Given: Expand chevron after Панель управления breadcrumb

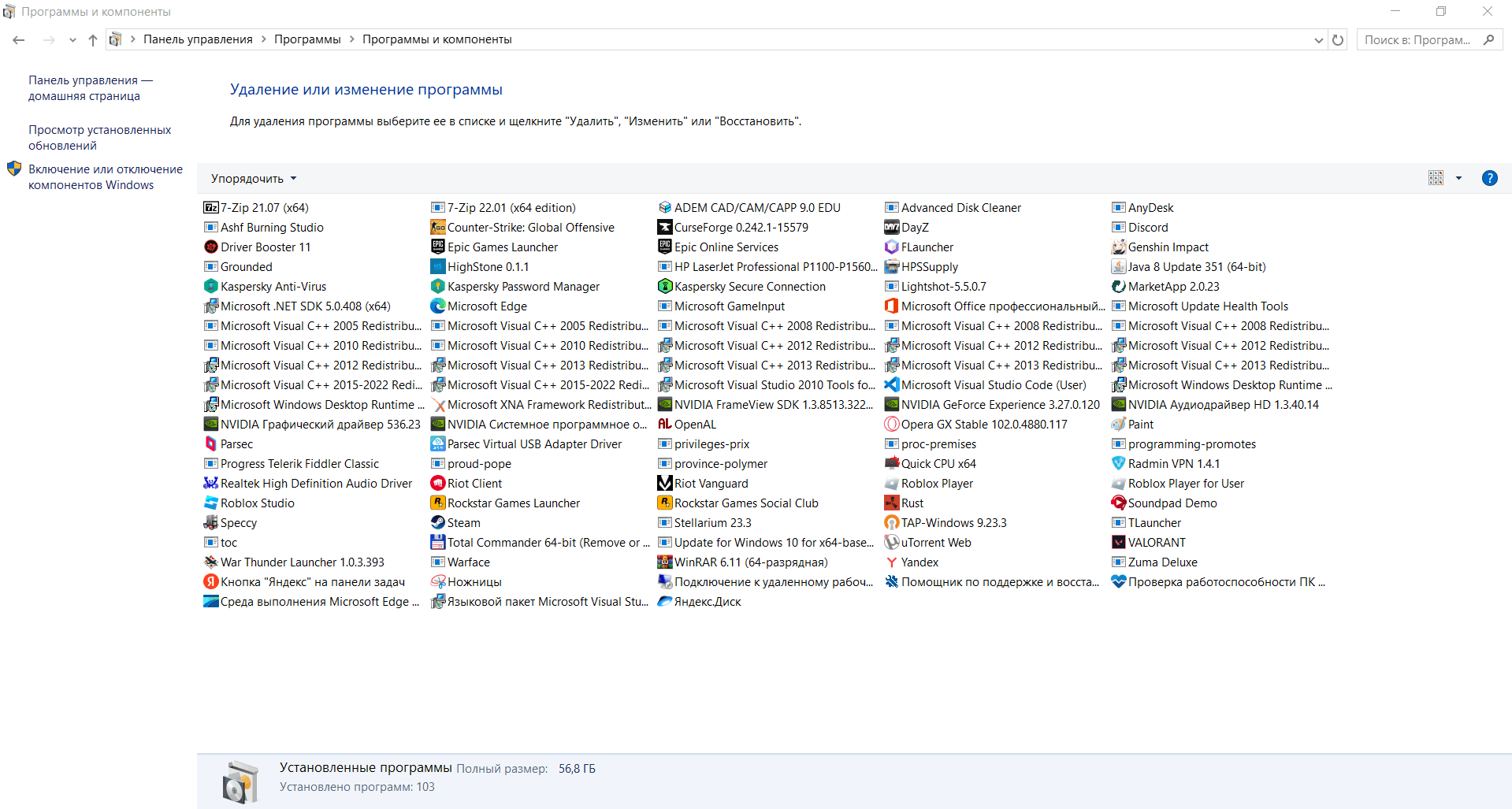Looking at the screenshot, I should [x=264, y=39].
